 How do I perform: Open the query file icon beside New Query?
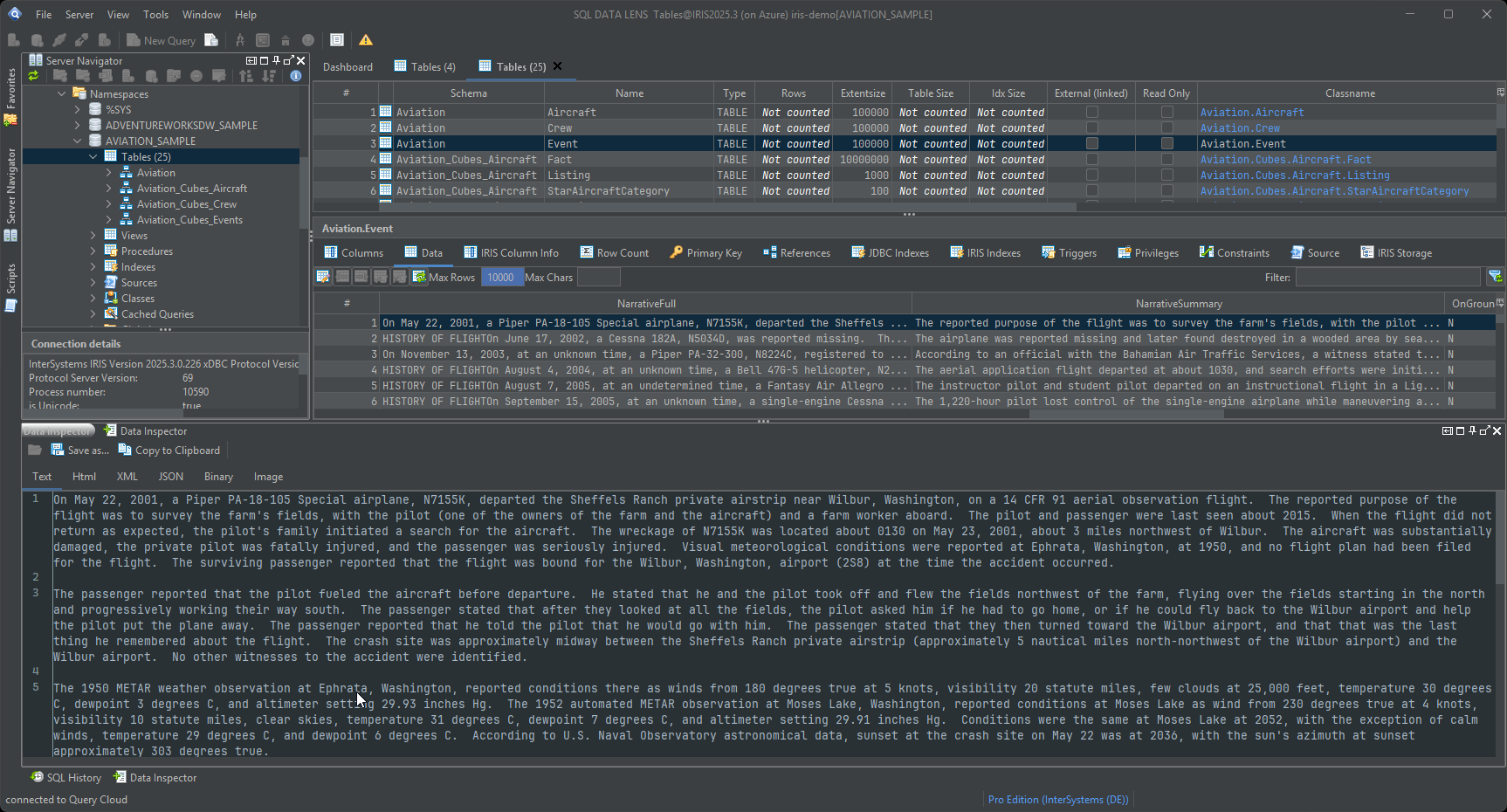[x=211, y=40]
